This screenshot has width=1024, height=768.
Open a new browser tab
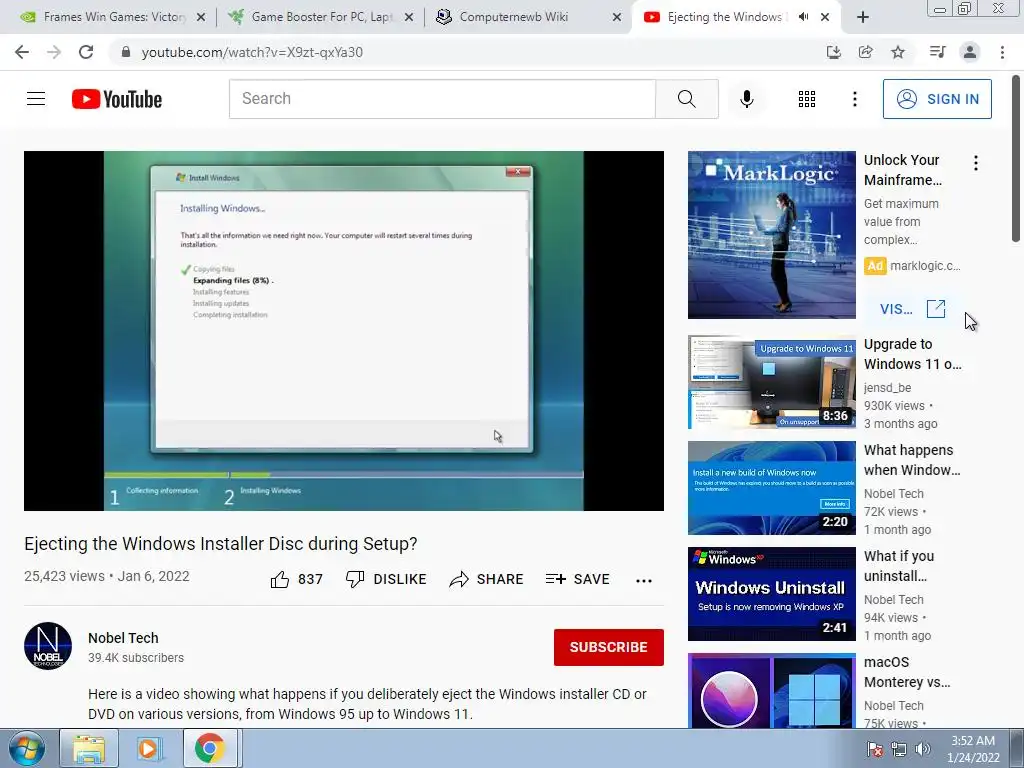click(x=863, y=17)
